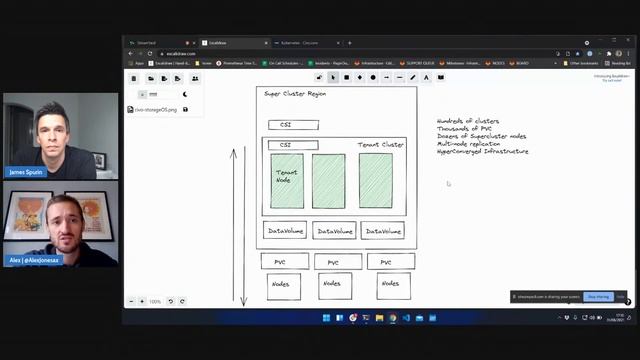
Task: Click the shield icon next to civo-storageOS.png
Action: (x=185, y=109)
